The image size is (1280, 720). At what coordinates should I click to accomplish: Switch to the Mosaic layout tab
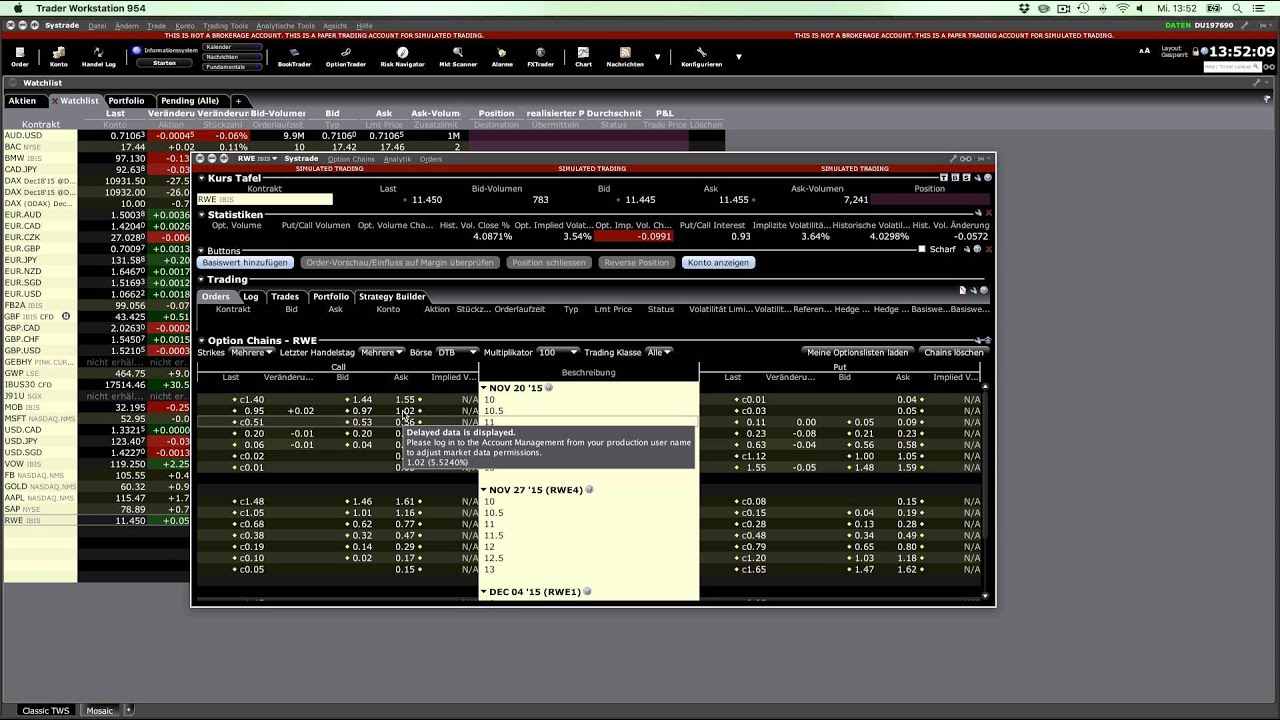pos(99,710)
